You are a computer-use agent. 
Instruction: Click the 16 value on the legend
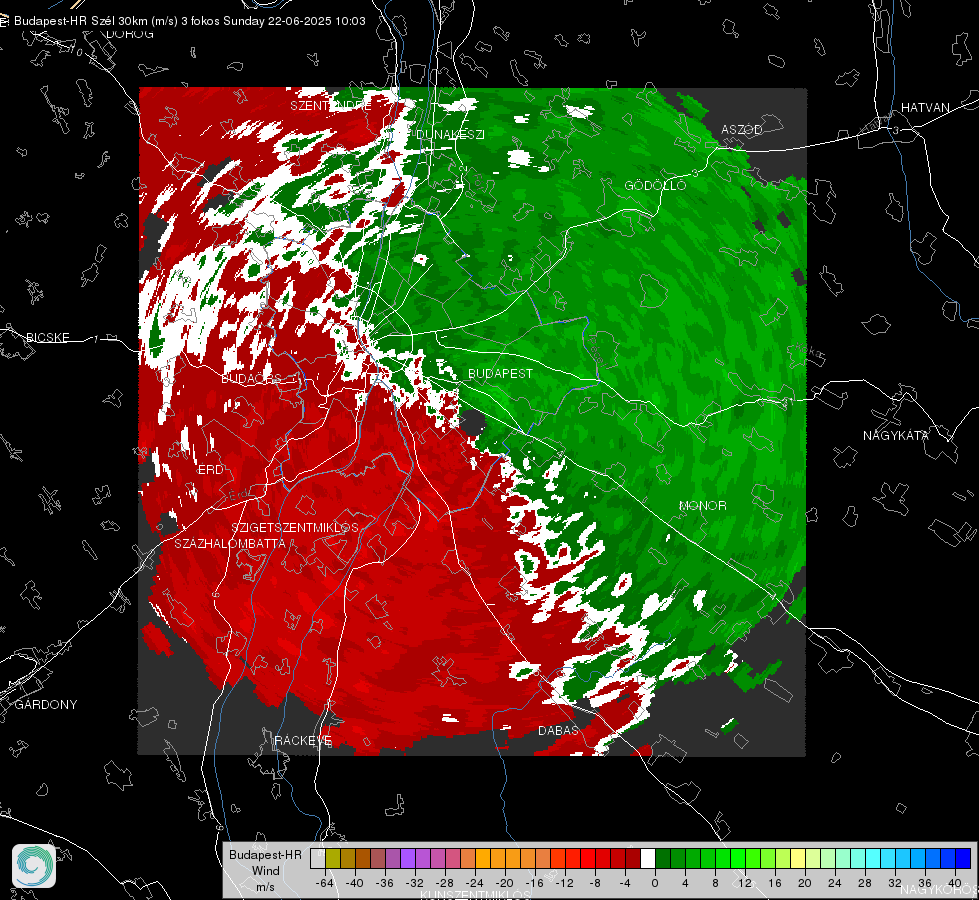pos(775,883)
